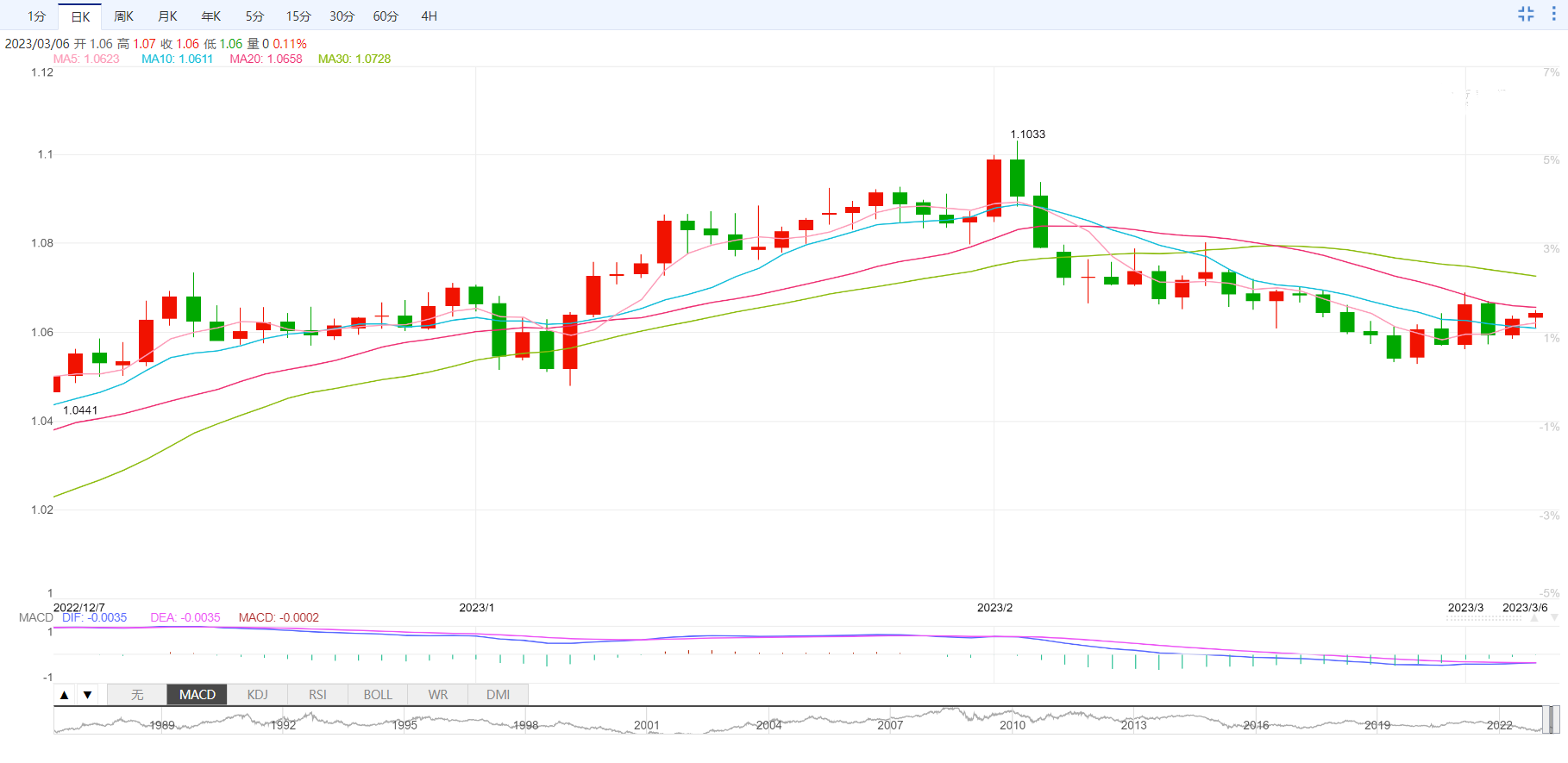The height and width of the screenshot is (763, 1568).
Task: Click the right range handle on the overview timeline
Action: point(1555,720)
